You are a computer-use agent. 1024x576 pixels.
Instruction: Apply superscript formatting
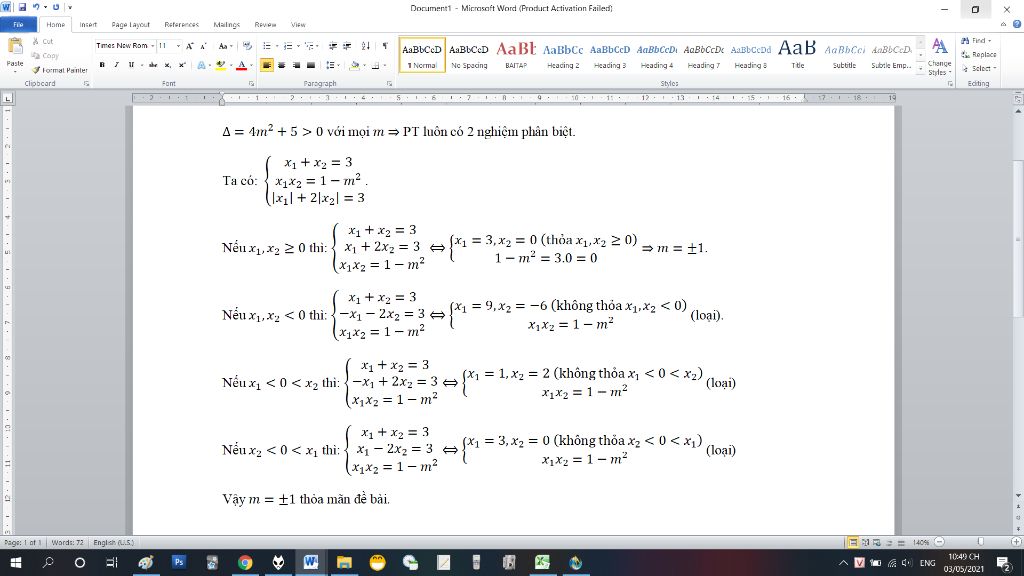(x=182, y=65)
